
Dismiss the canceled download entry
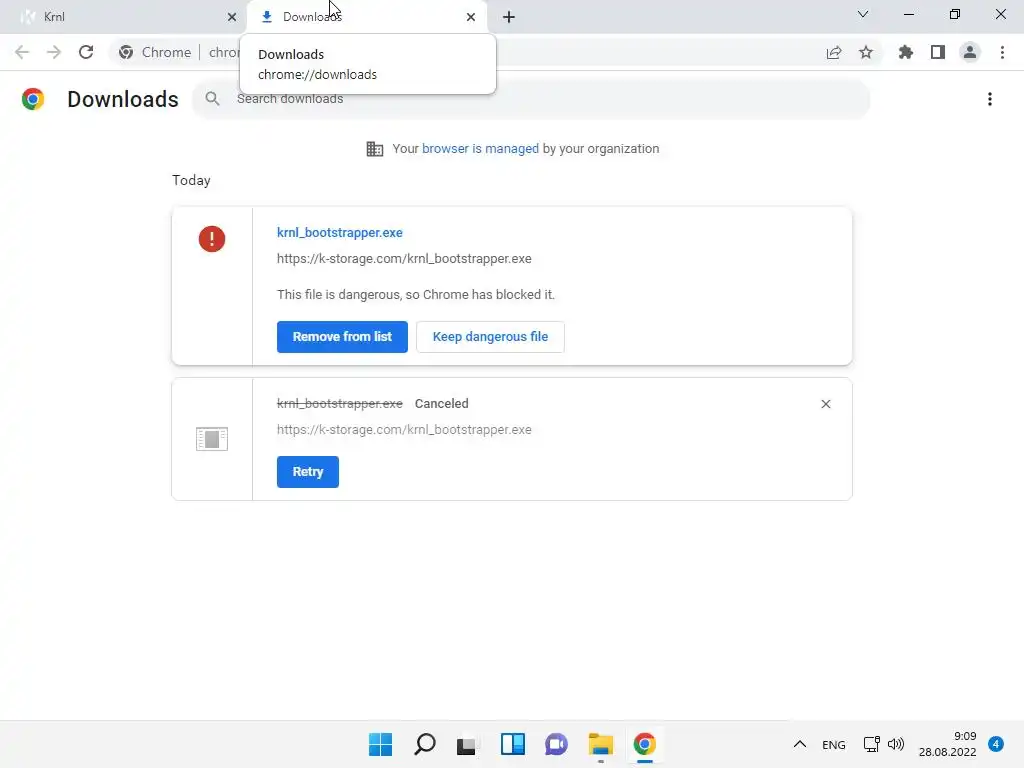coord(825,404)
